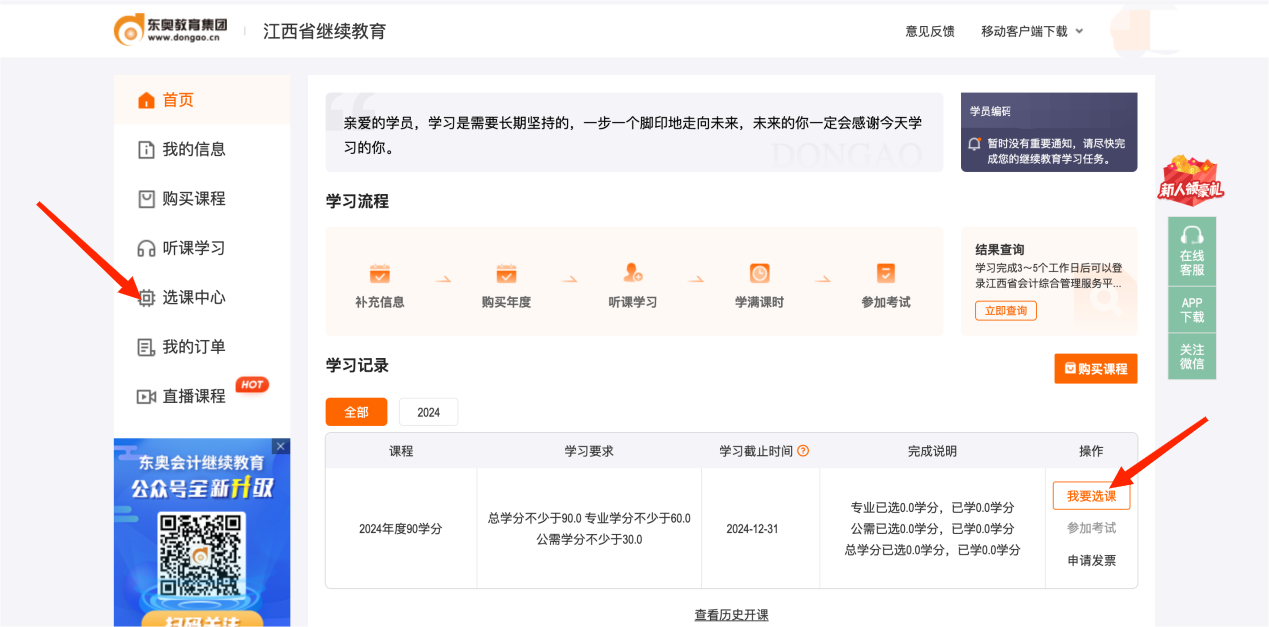
Task: Close the 东奥会计继续教育 ad banner
Action: 280,446
